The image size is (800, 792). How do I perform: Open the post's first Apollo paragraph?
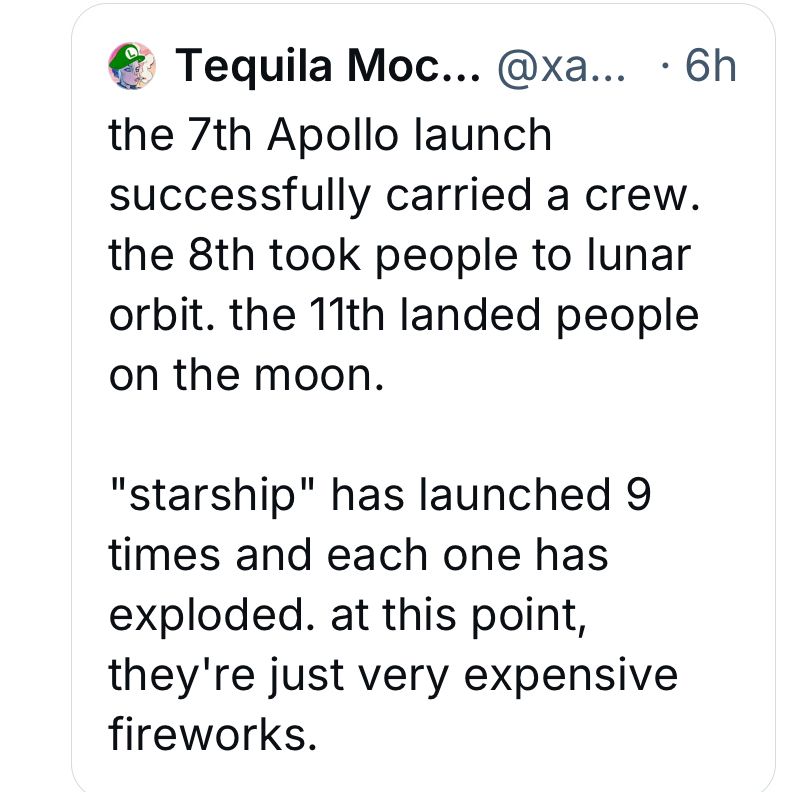(x=404, y=255)
